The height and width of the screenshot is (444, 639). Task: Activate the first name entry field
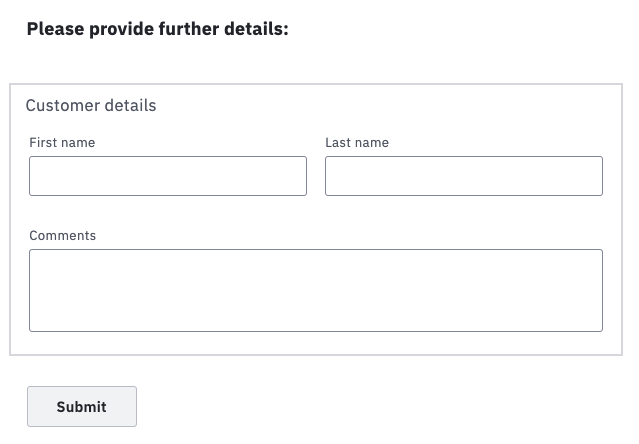[x=168, y=176]
